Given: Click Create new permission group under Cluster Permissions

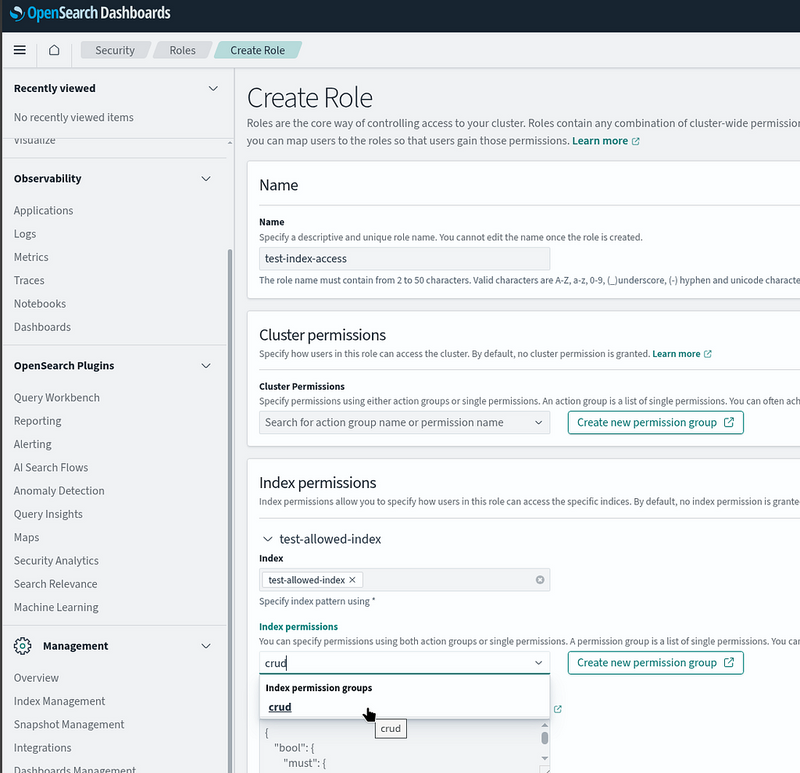Looking at the screenshot, I should point(655,423).
